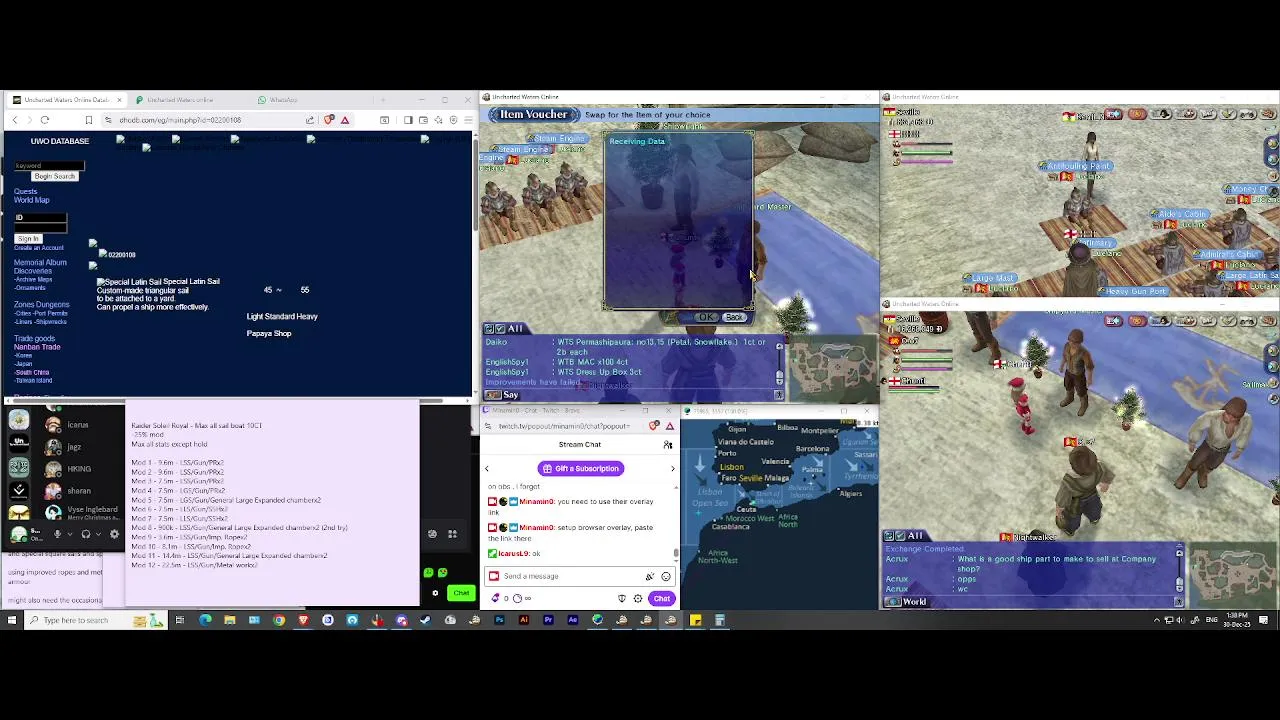The height and width of the screenshot is (720, 1280).
Task: Click the left chevron beside Gift a Subscription
Action: (487, 468)
